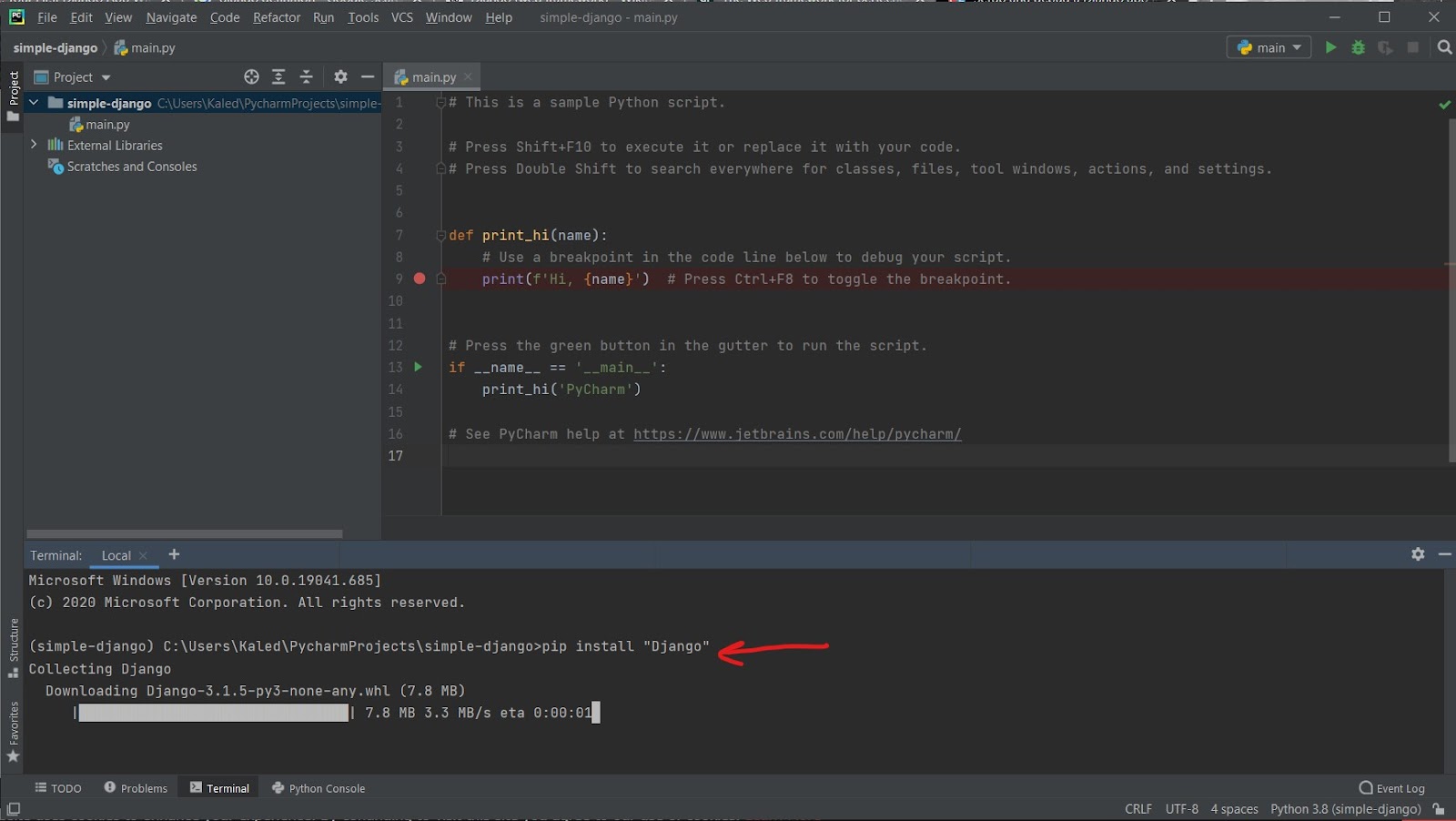Open the Favorites tool window
Image resolution: width=1456 pixels, height=821 pixels.
tap(13, 732)
